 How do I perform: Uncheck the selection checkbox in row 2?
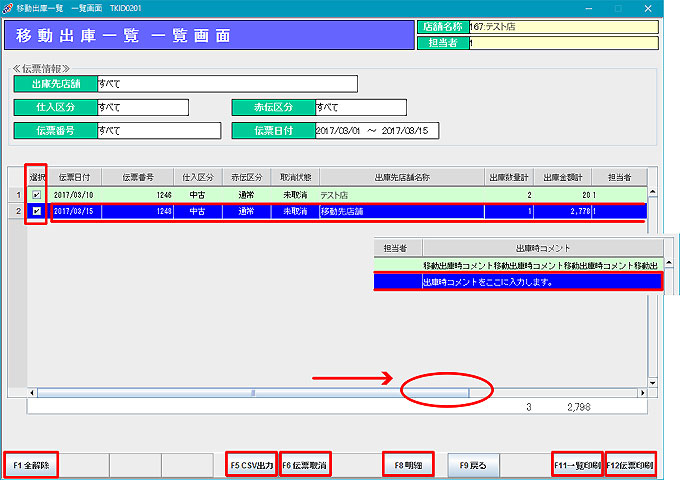(37, 212)
